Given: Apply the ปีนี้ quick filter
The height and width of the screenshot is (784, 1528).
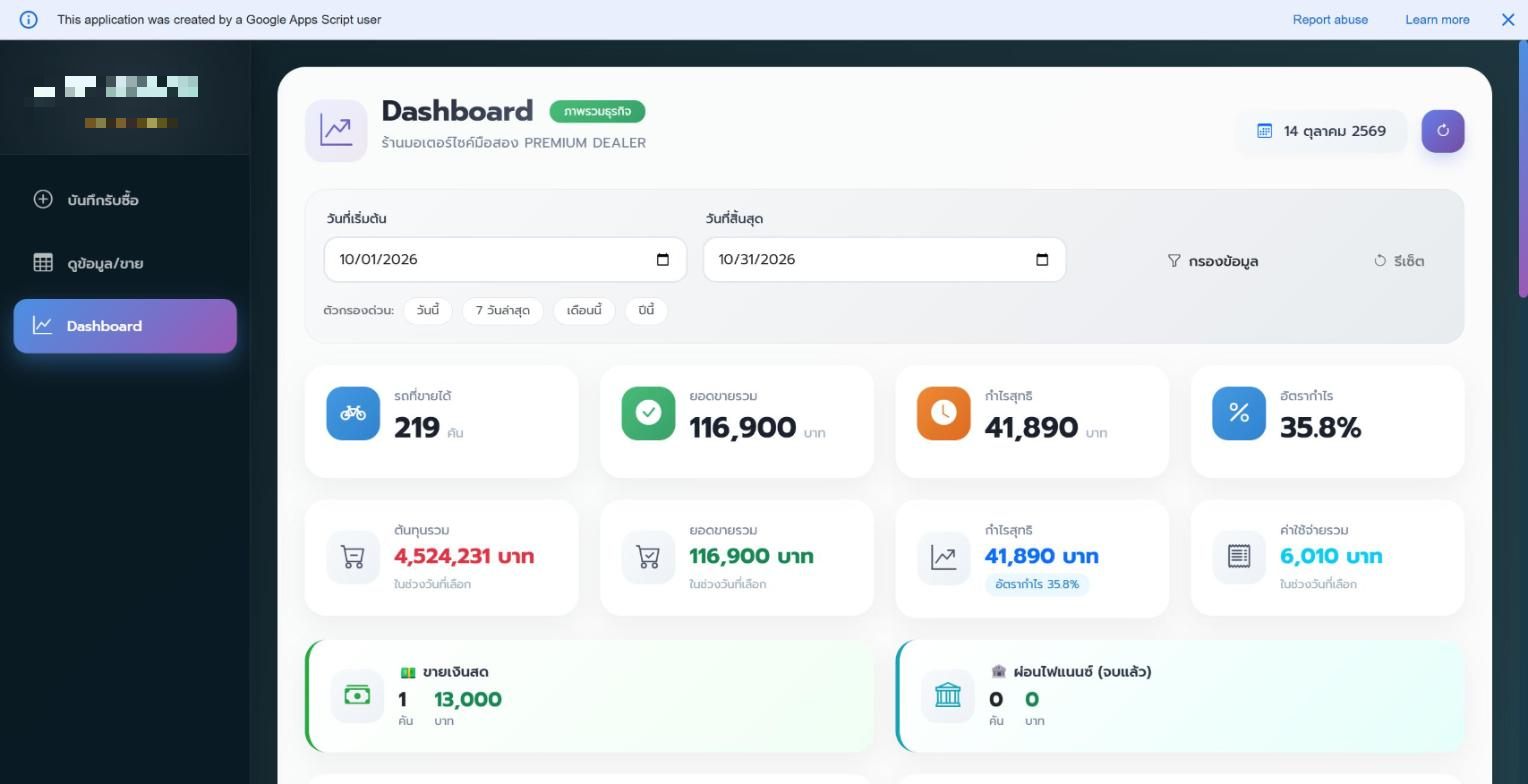Looking at the screenshot, I should click(x=646, y=310).
